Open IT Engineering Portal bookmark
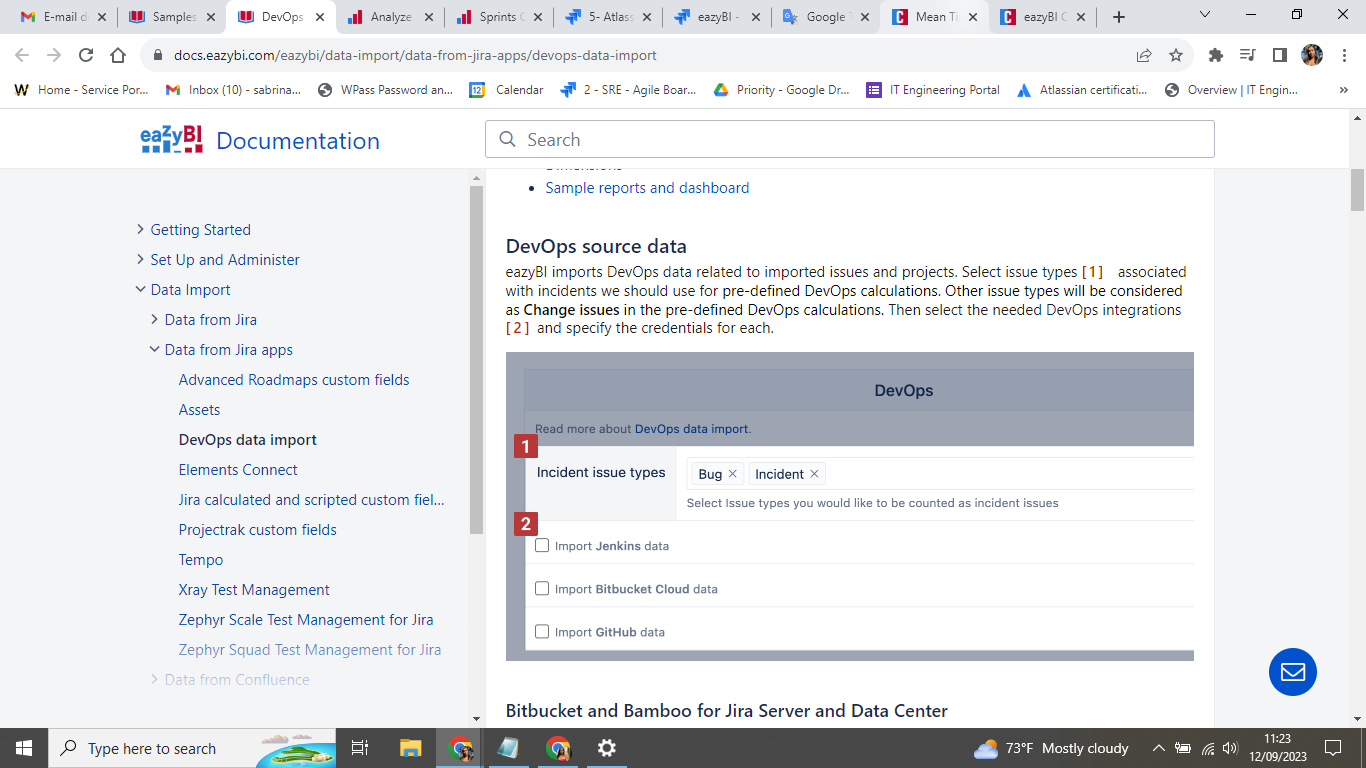Viewport: 1366px width, 768px height. tap(933, 90)
